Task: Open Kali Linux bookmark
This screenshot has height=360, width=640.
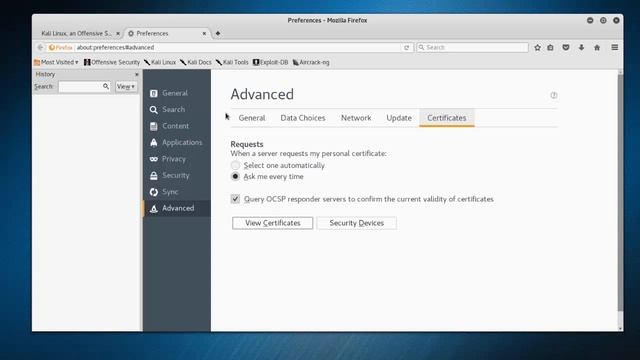Action: coord(160,62)
